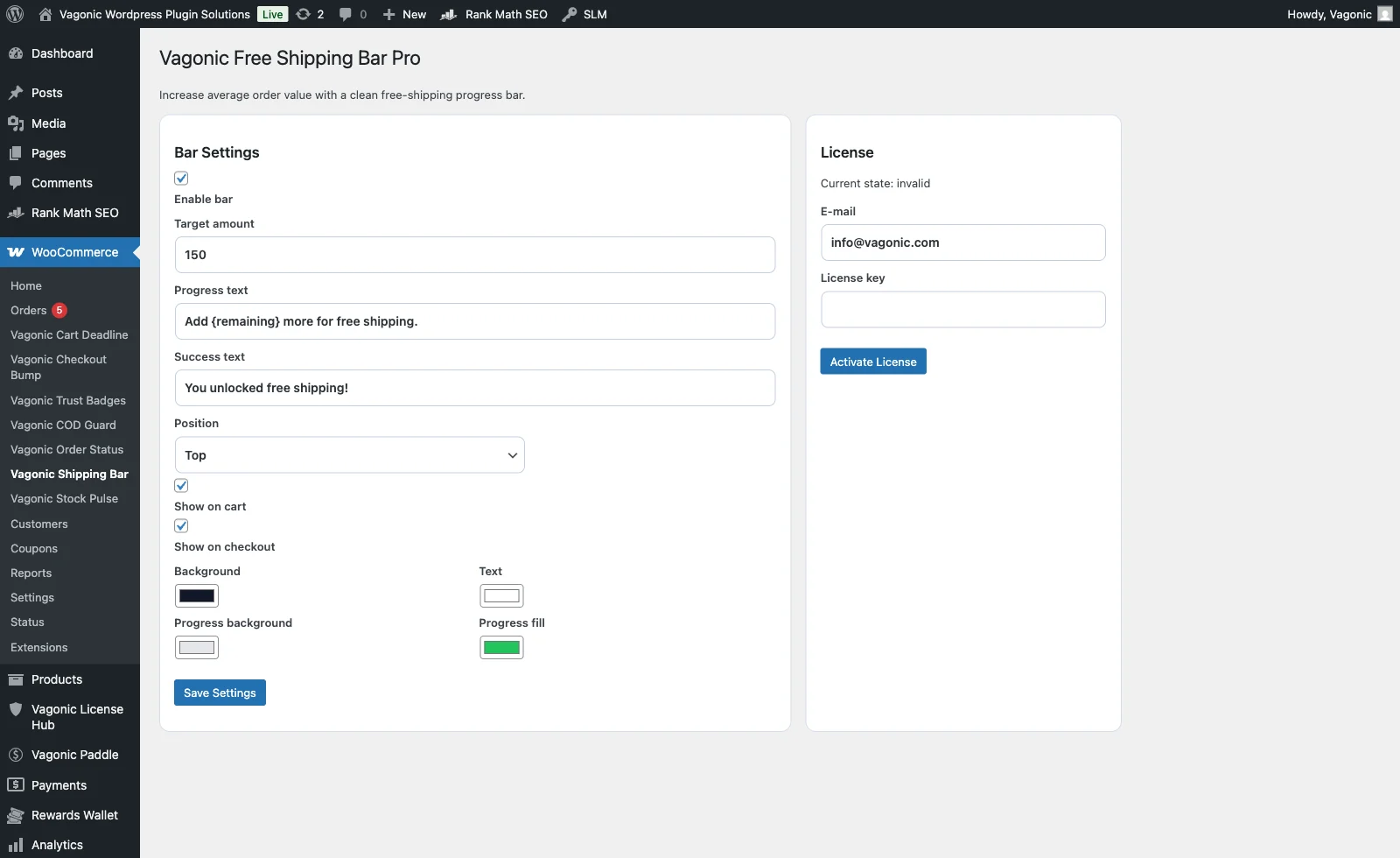Click the Rewards Wallet icon
Viewport: 1400px width, 858px height.
(16, 815)
